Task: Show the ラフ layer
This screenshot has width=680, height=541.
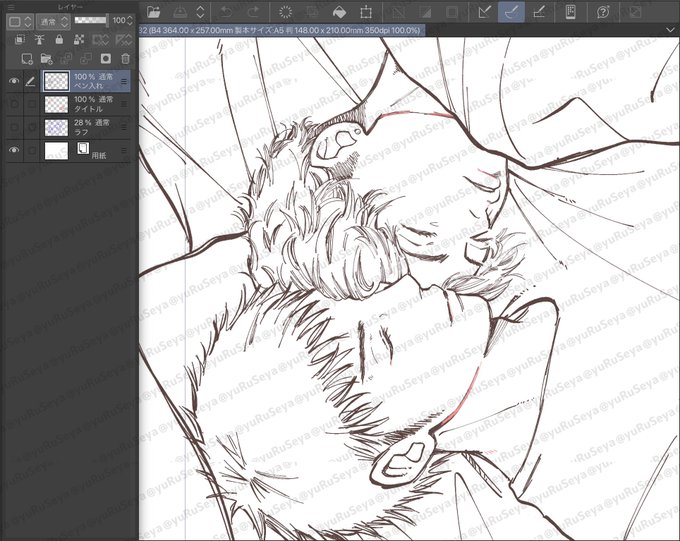Action: [x=14, y=127]
